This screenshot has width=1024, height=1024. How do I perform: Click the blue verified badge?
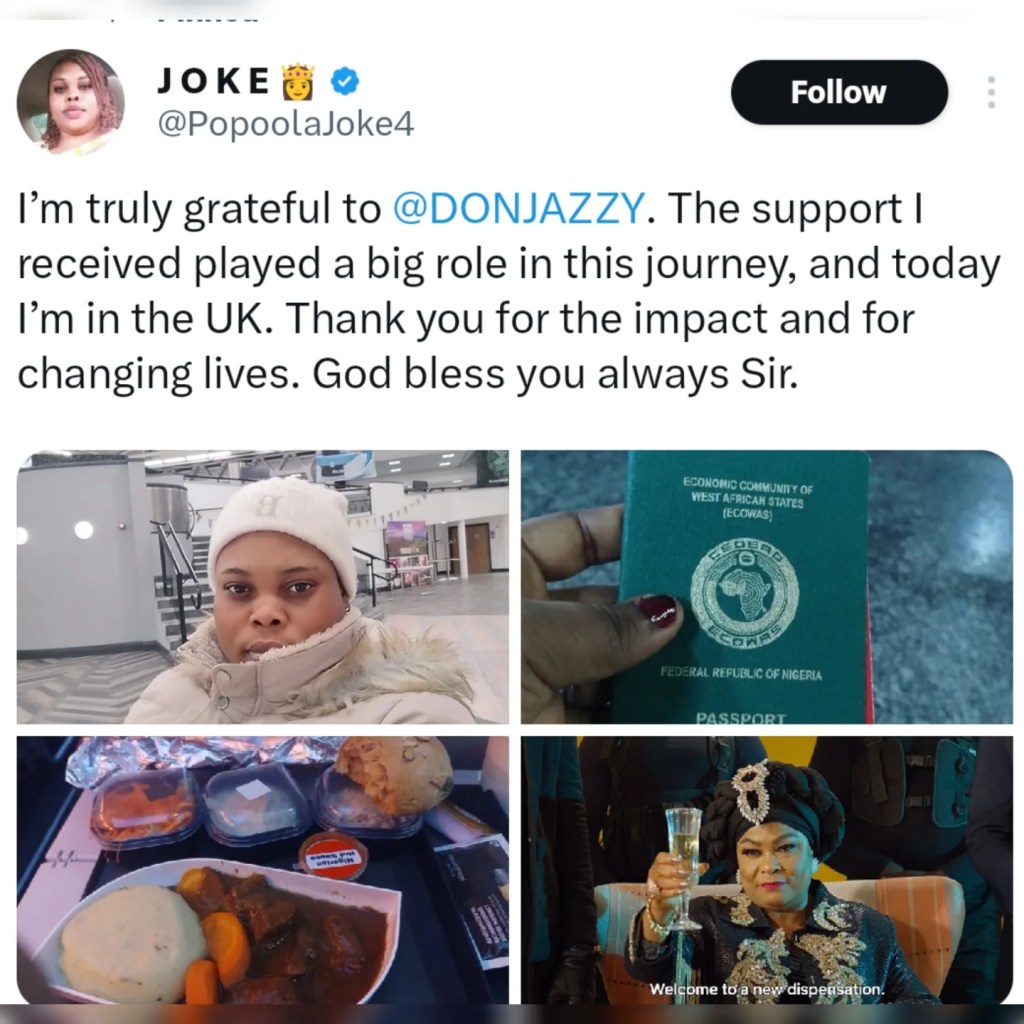coord(345,82)
